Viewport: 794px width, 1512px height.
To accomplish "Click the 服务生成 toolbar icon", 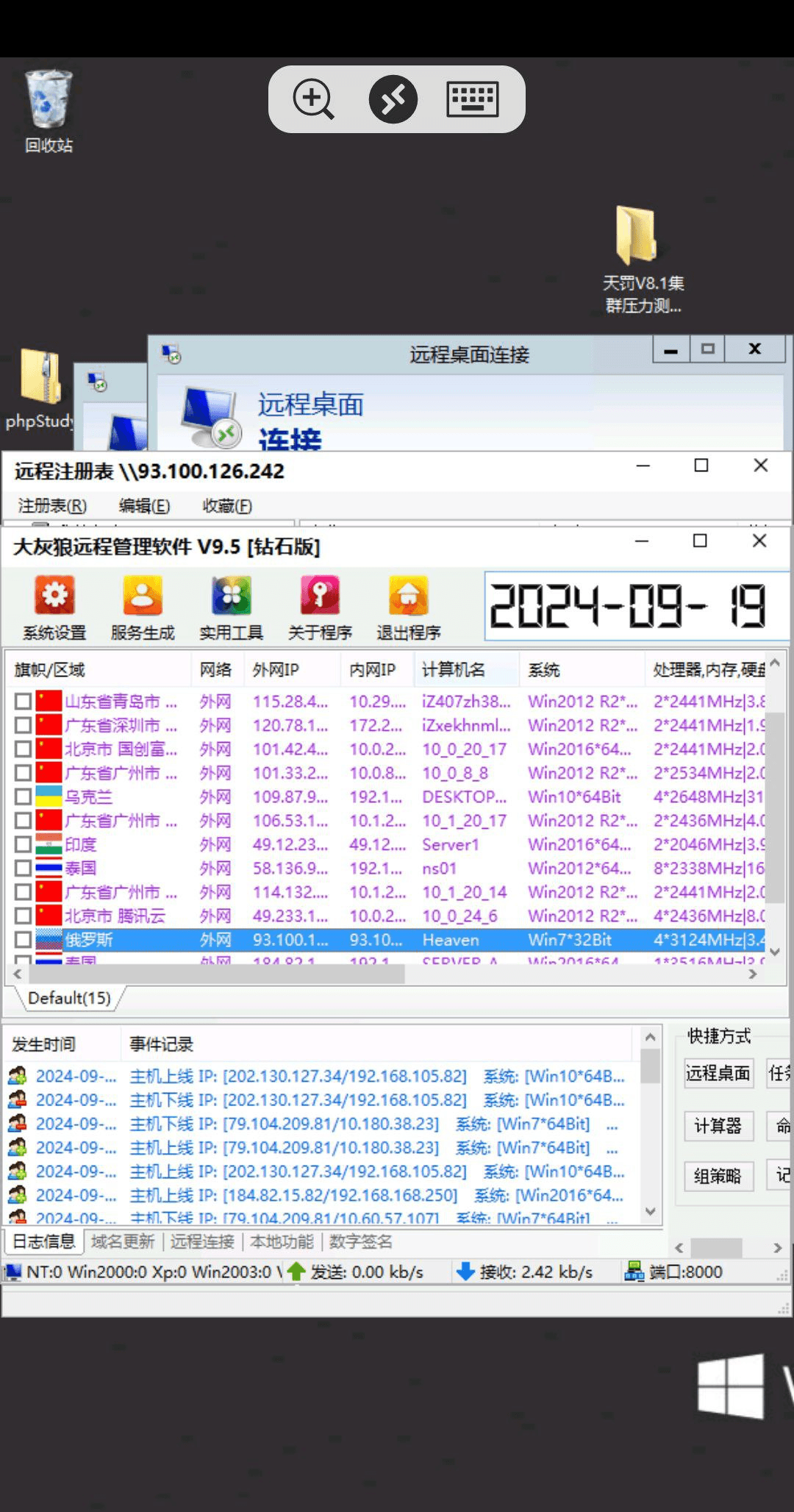I will 143,596.
